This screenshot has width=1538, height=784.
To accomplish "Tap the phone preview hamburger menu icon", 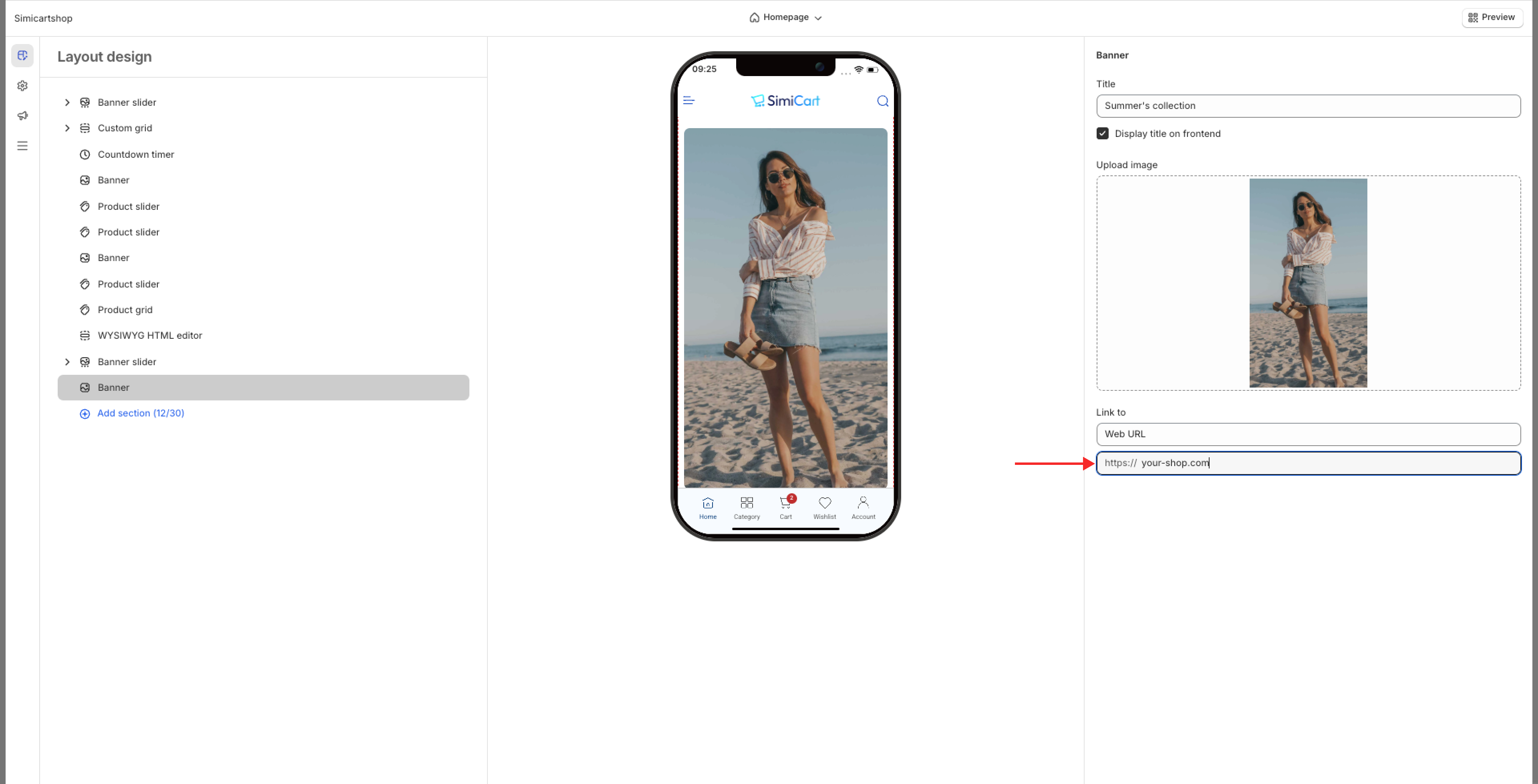I will [688, 101].
